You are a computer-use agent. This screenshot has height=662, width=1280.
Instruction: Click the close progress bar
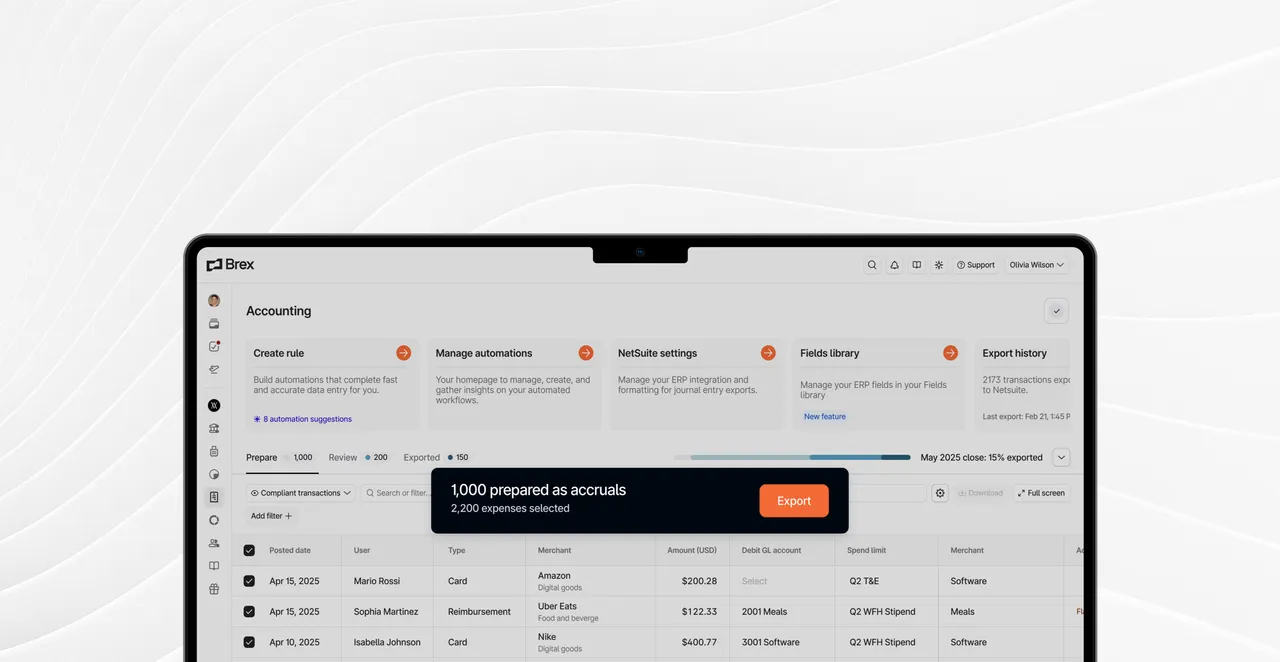tap(792, 458)
